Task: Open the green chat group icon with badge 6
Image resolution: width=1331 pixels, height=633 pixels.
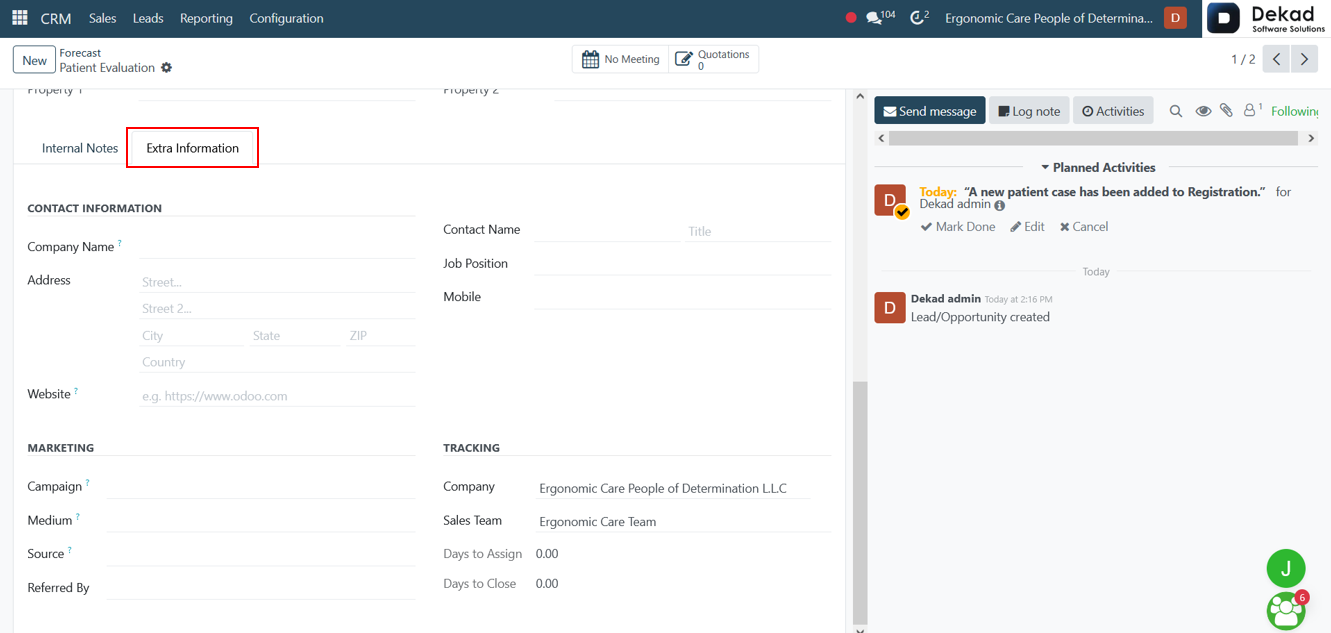Action: tap(1286, 611)
